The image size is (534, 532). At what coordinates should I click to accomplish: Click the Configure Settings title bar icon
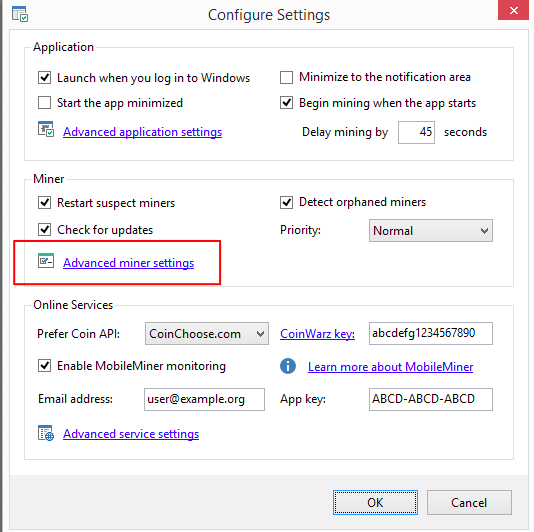(x=20, y=14)
